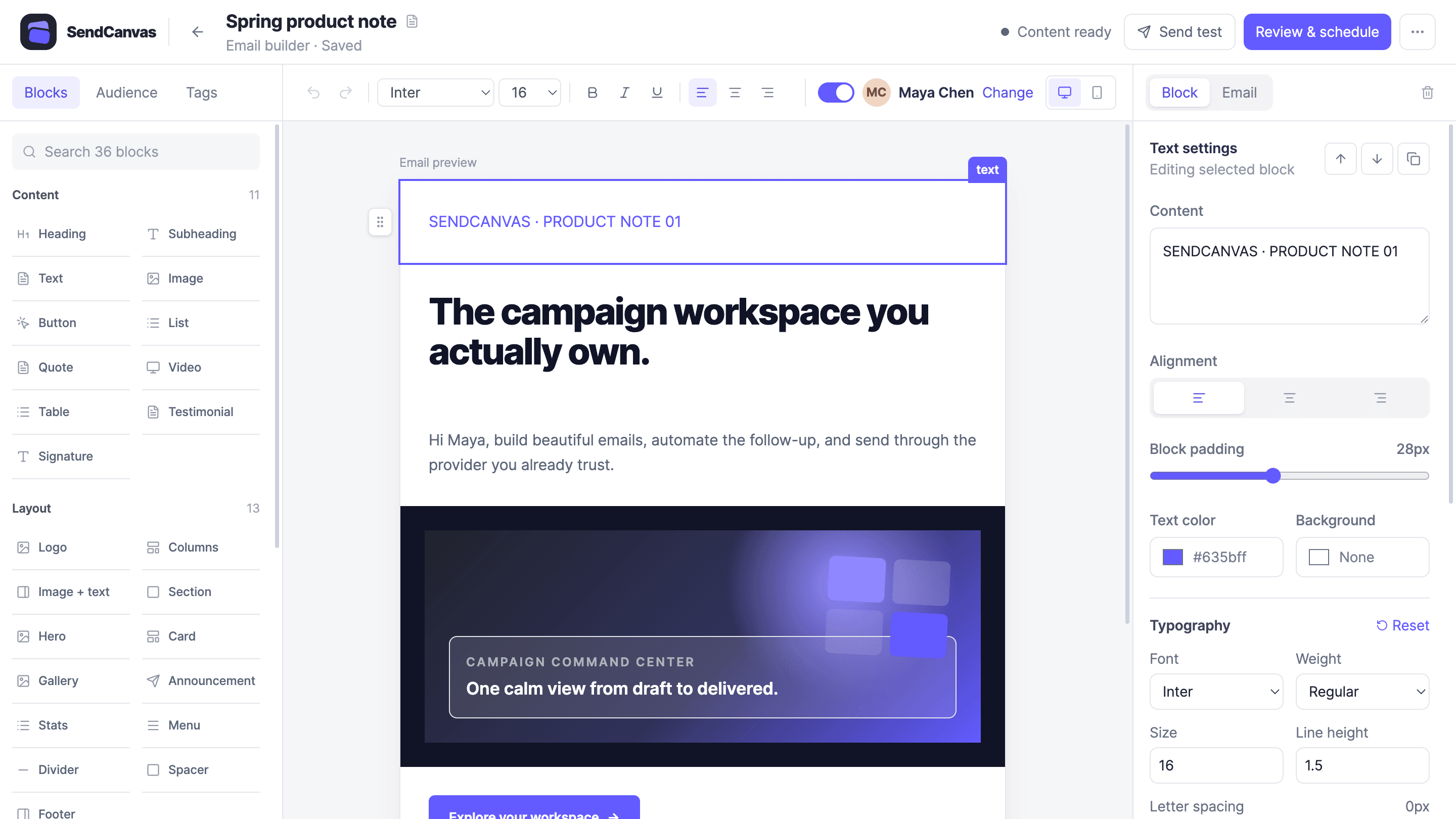Click the Block padding slider
Screen dimensions: 1456x819
(x=1289, y=476)
